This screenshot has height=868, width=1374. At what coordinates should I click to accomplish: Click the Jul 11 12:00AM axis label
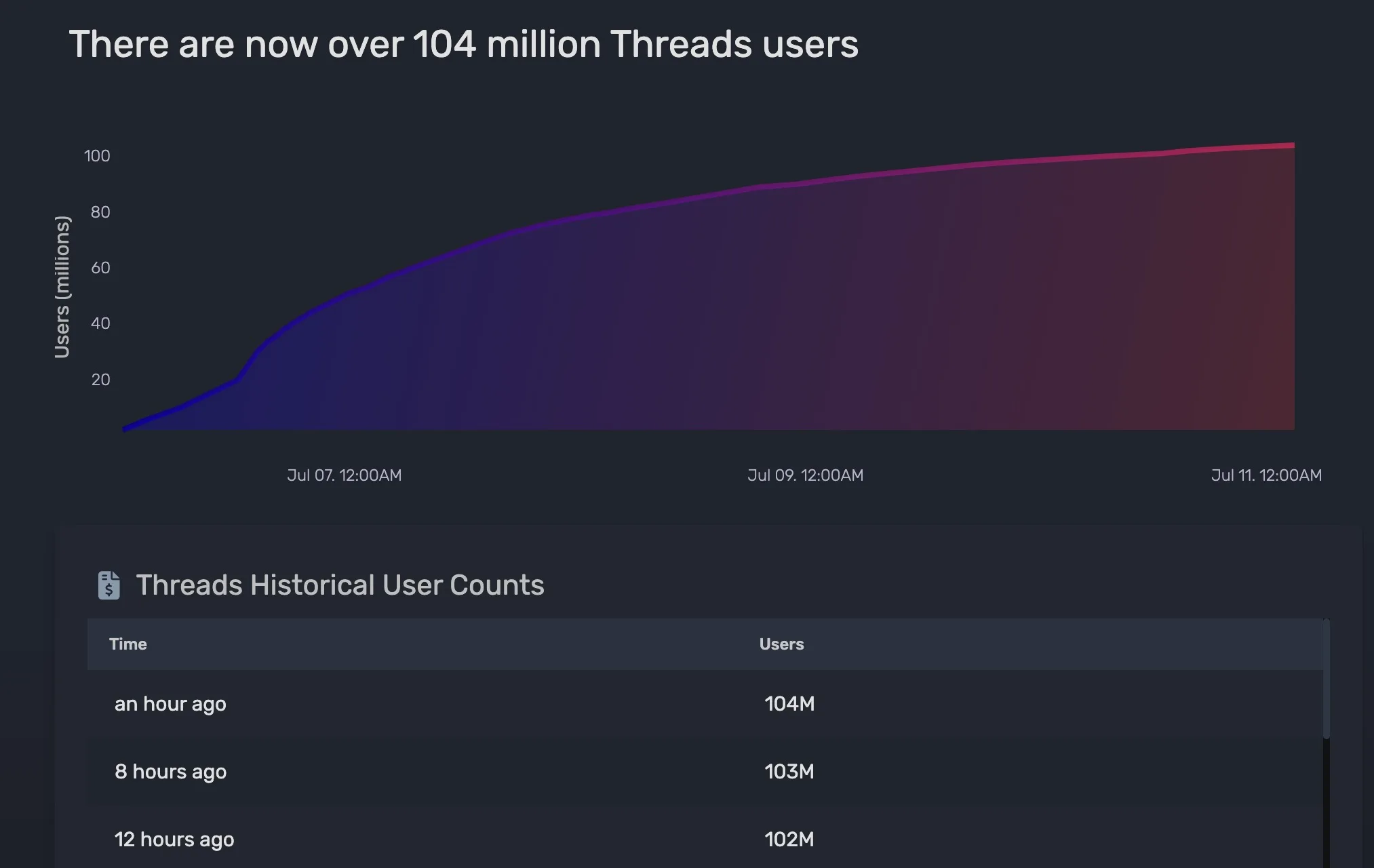(x=1266, y=475)
